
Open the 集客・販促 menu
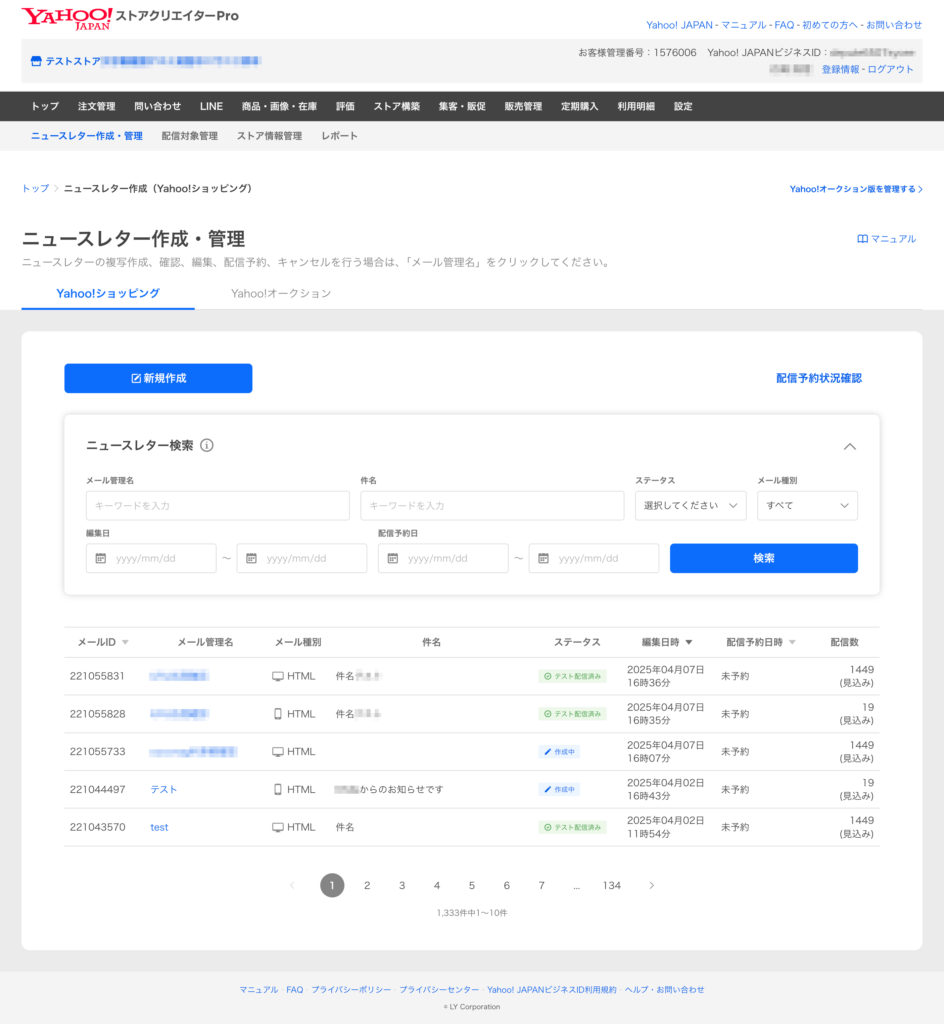(x=462, y=106)
